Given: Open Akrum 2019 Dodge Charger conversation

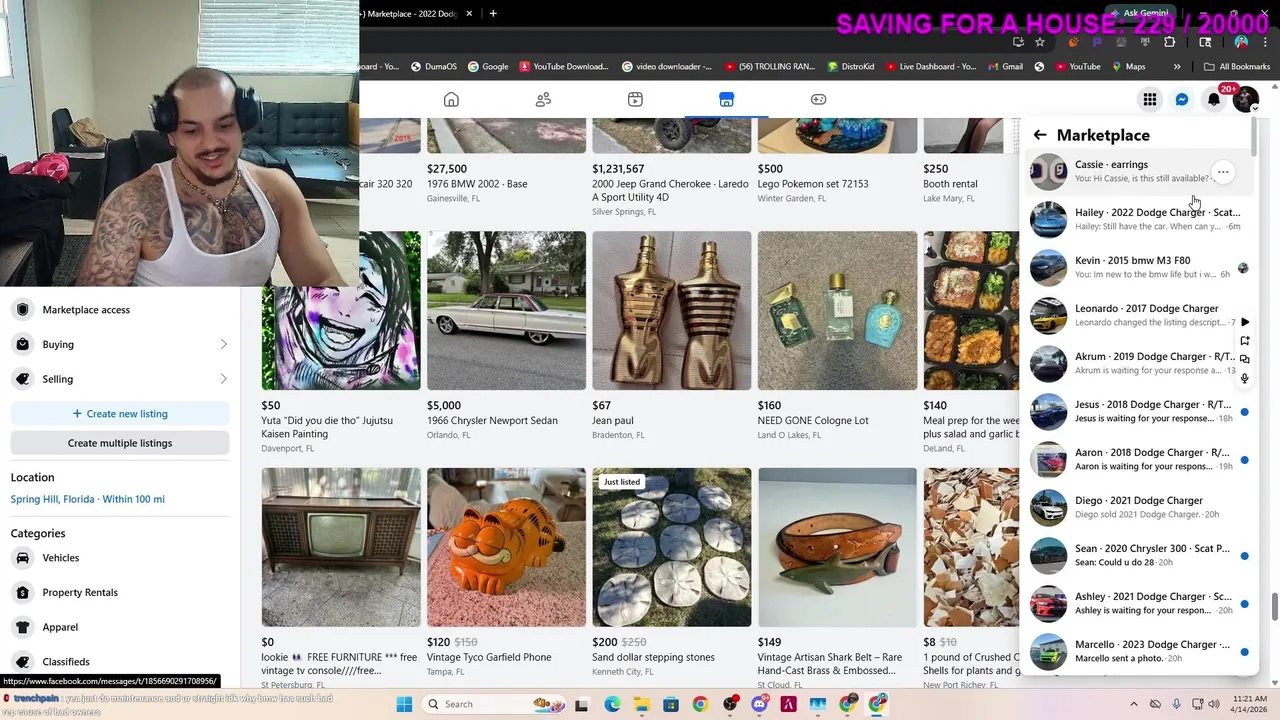Looking at the screenshot, I should (x=1138, y=363).
